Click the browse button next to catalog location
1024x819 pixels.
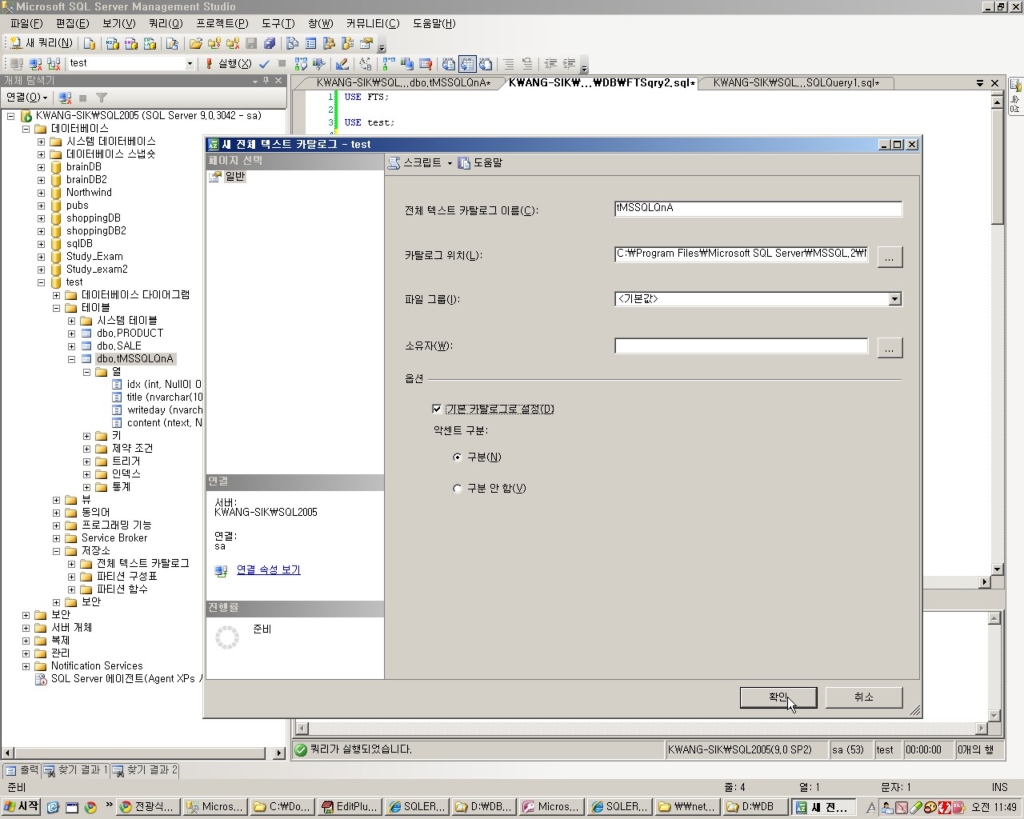pyautogui.click(x=889, y=256)
